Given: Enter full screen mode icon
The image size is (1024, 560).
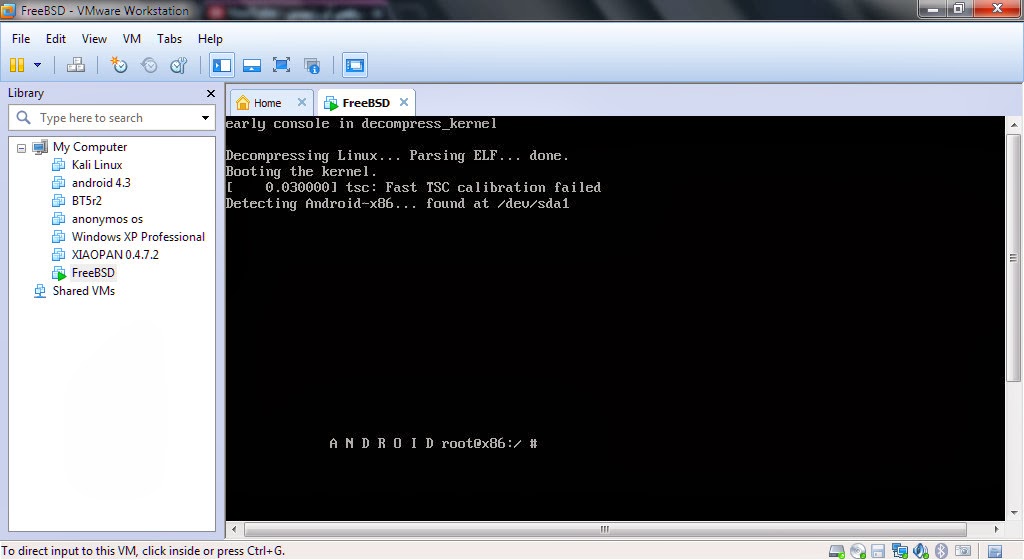Looking at the screenshot, I should 281,65.
